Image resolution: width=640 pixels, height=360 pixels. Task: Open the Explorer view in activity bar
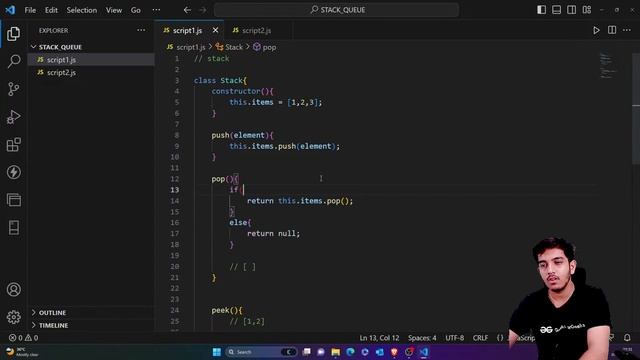tap(13, 34)
